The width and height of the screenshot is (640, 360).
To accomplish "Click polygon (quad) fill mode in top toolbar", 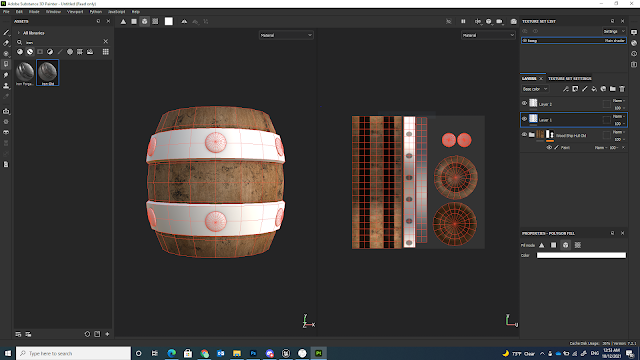I will (x=134, y=22).
